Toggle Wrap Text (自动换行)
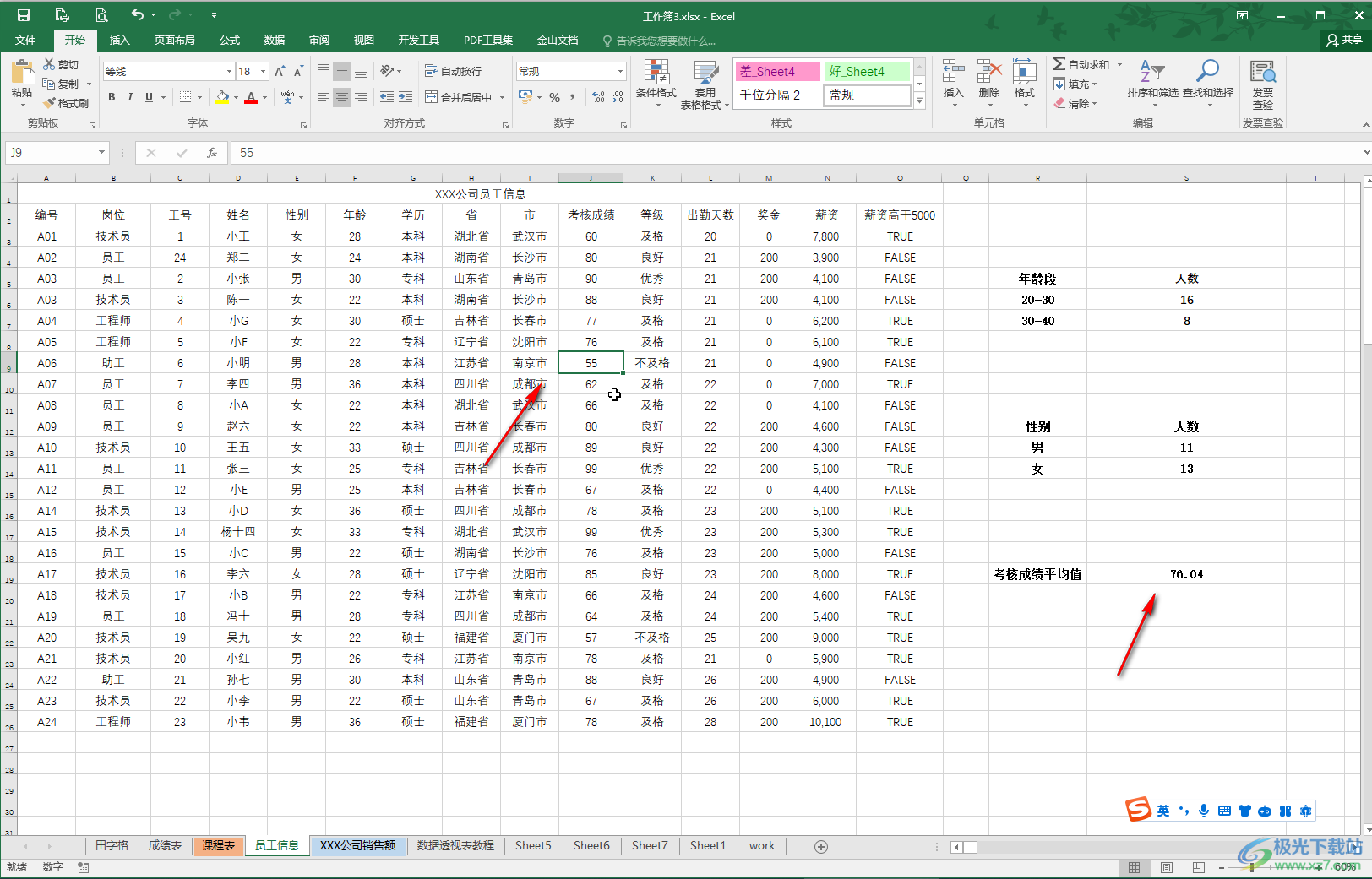The height and width of the screenshot is (879, 1372). tap(453, 72)
